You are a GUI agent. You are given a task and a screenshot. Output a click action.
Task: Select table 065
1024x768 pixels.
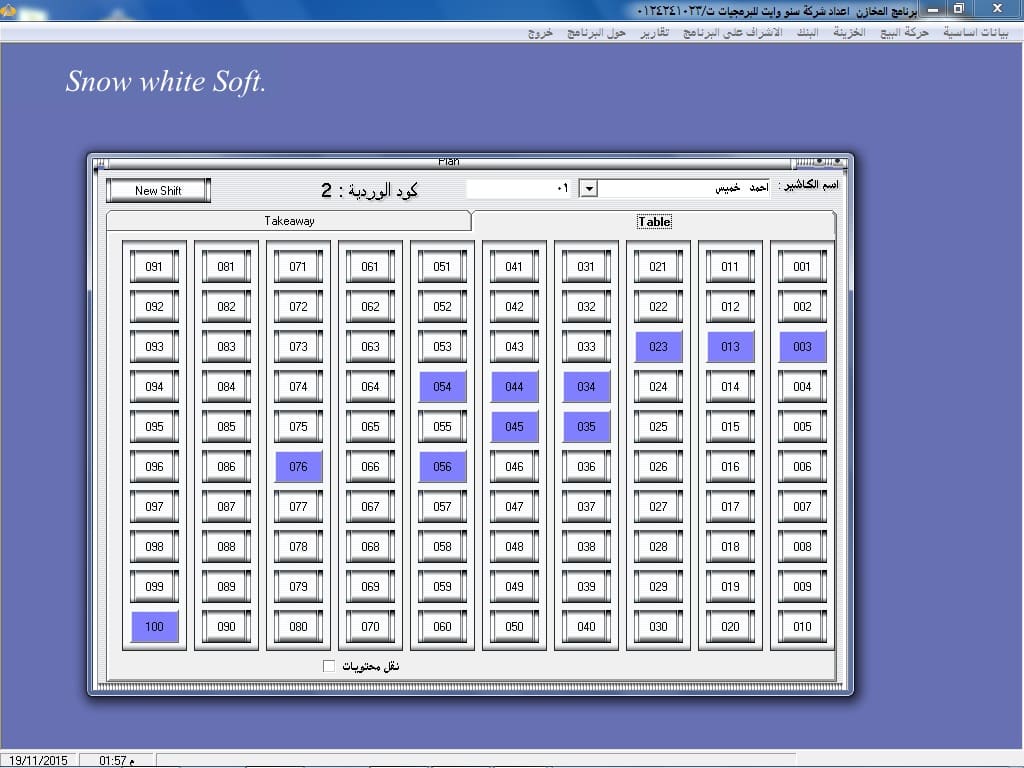click(x=370, y=426)
